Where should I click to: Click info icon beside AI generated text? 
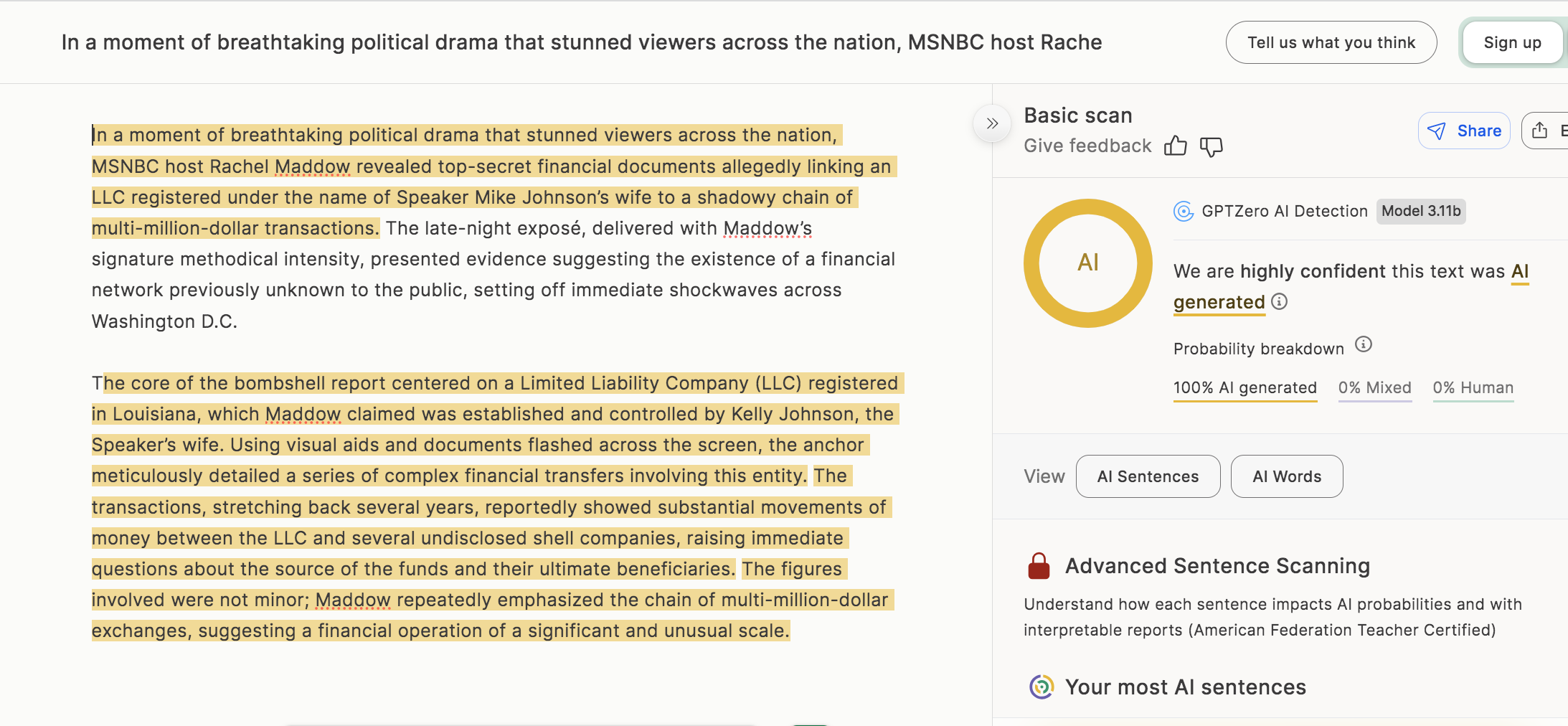pos(1279,301)
